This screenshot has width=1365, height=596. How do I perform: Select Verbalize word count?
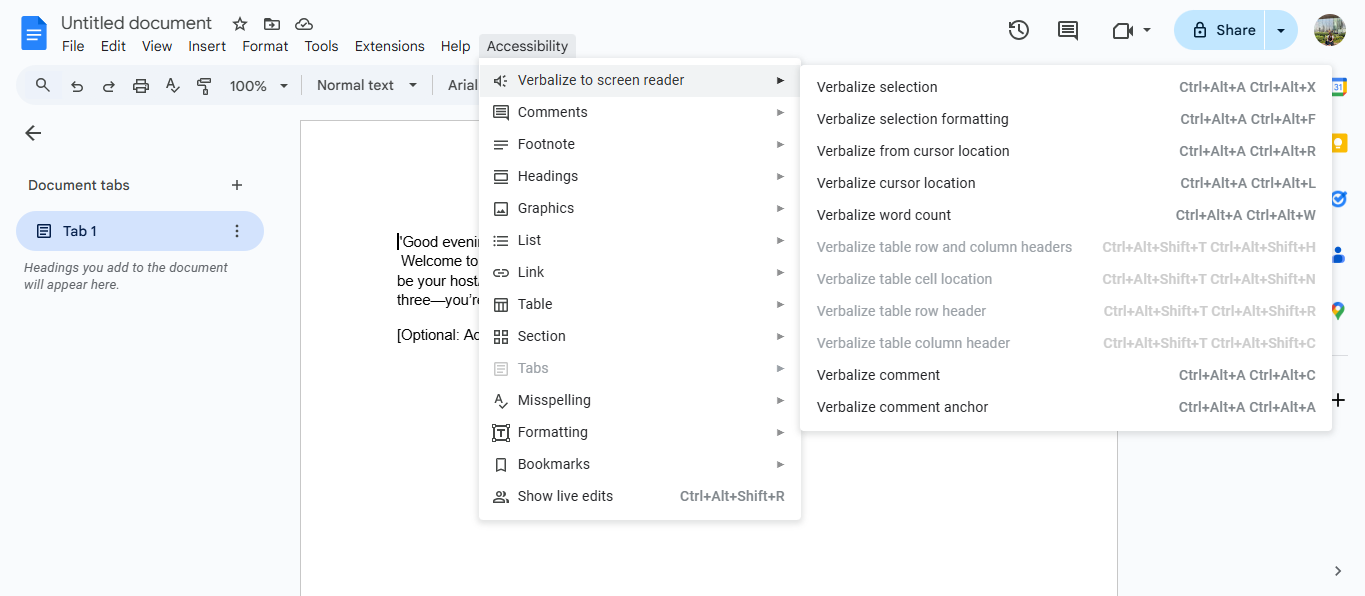pos(884,215)
